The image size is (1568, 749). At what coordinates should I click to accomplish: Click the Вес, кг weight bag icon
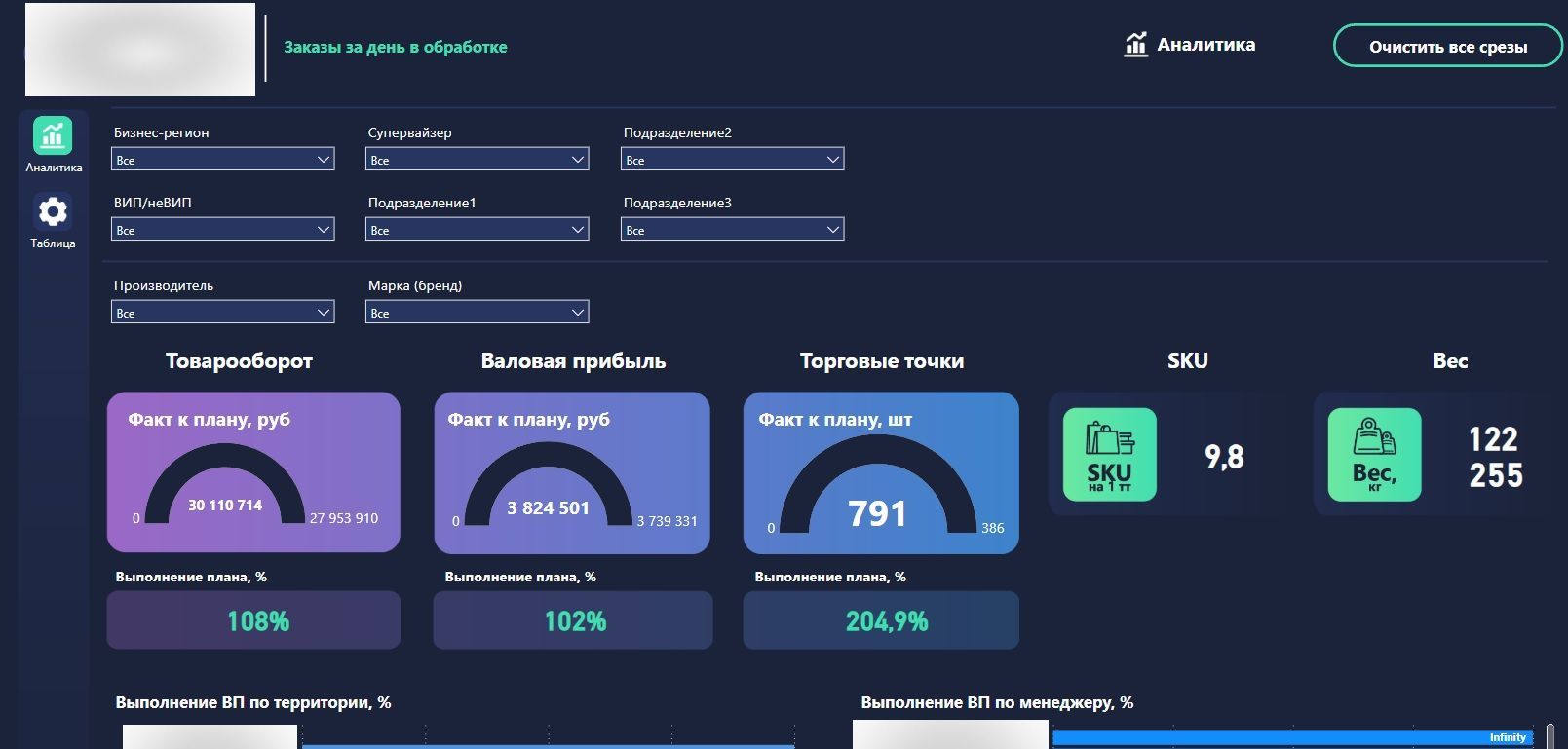(x=1375, y=455)
